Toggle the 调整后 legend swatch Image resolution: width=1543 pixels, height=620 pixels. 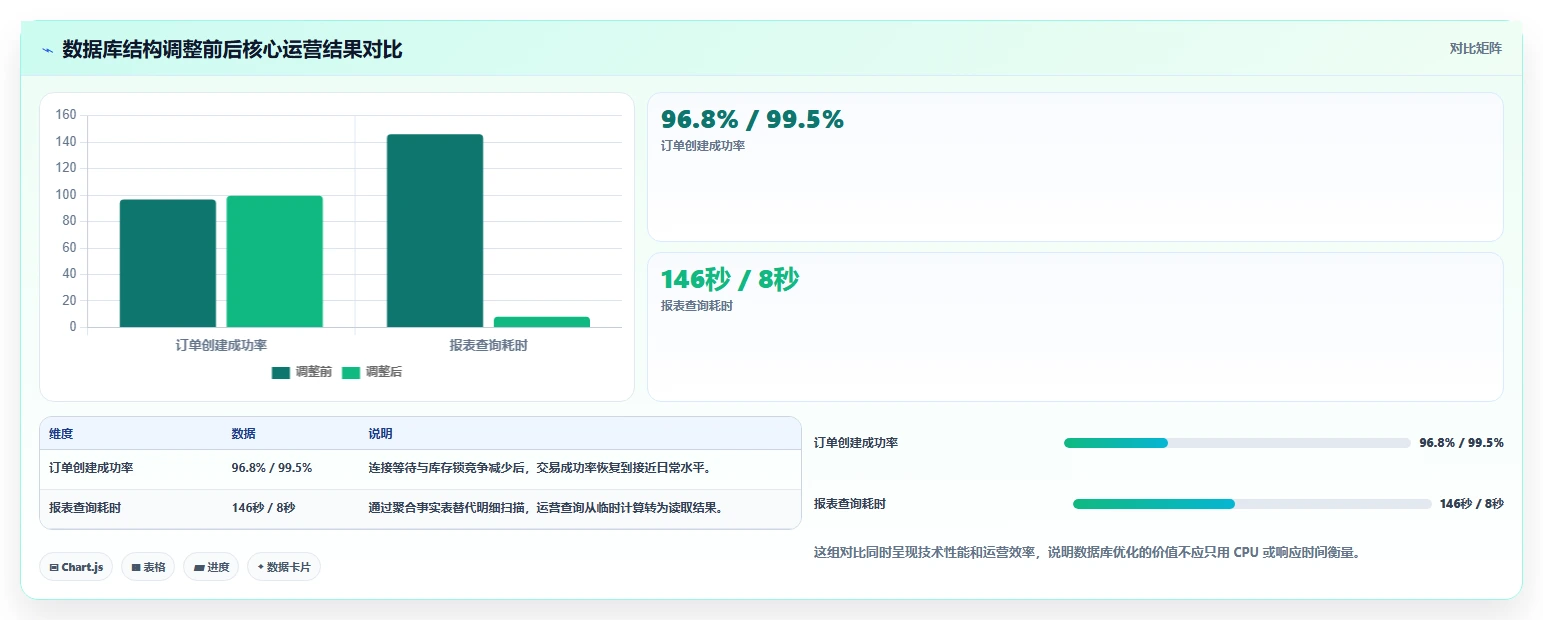pos(351,372)
